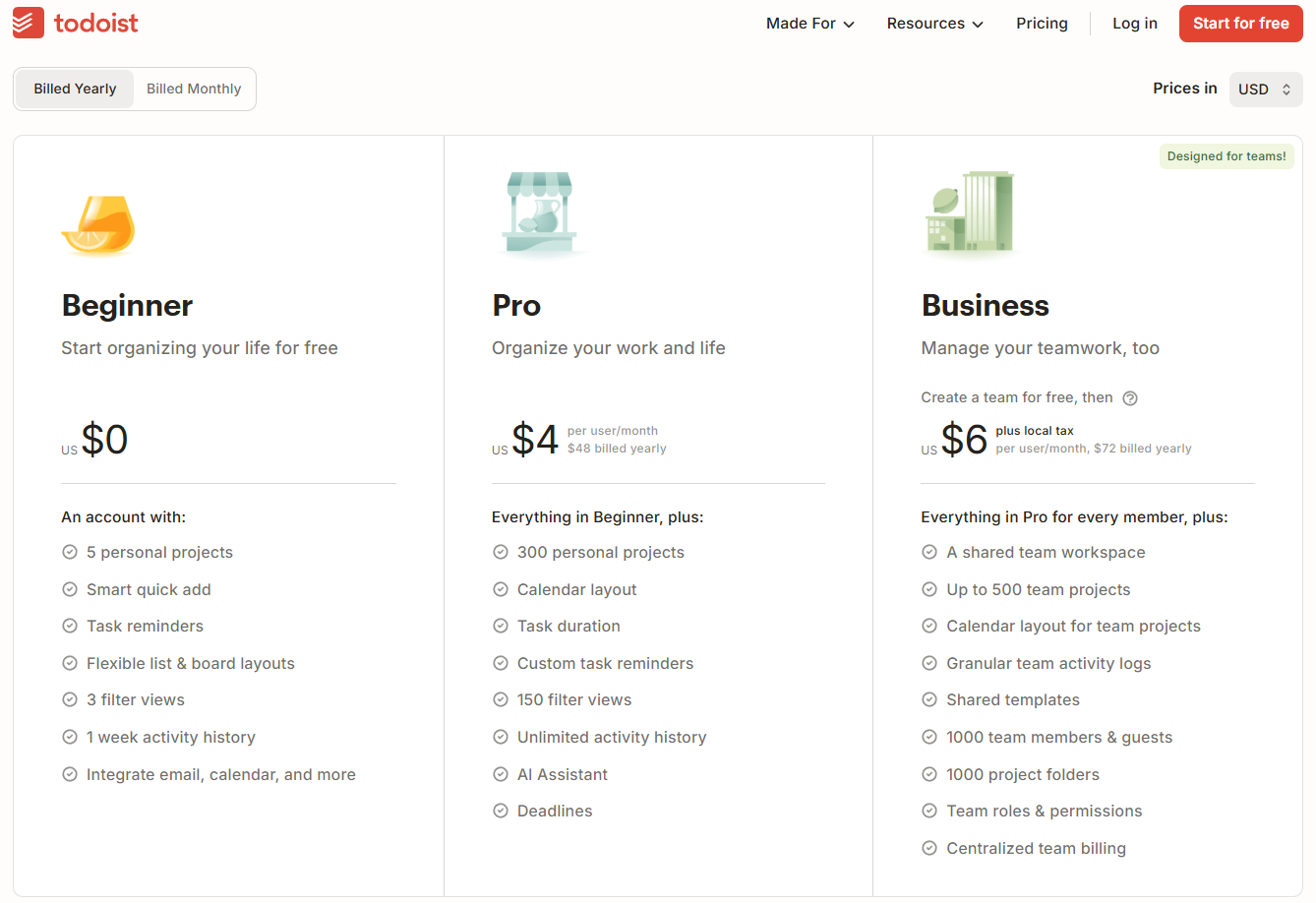Click the checkmark icon beside Smart quick add
Image resolution: width=1316 pixels, height=903 pixels.
click(x=70, y=590)
